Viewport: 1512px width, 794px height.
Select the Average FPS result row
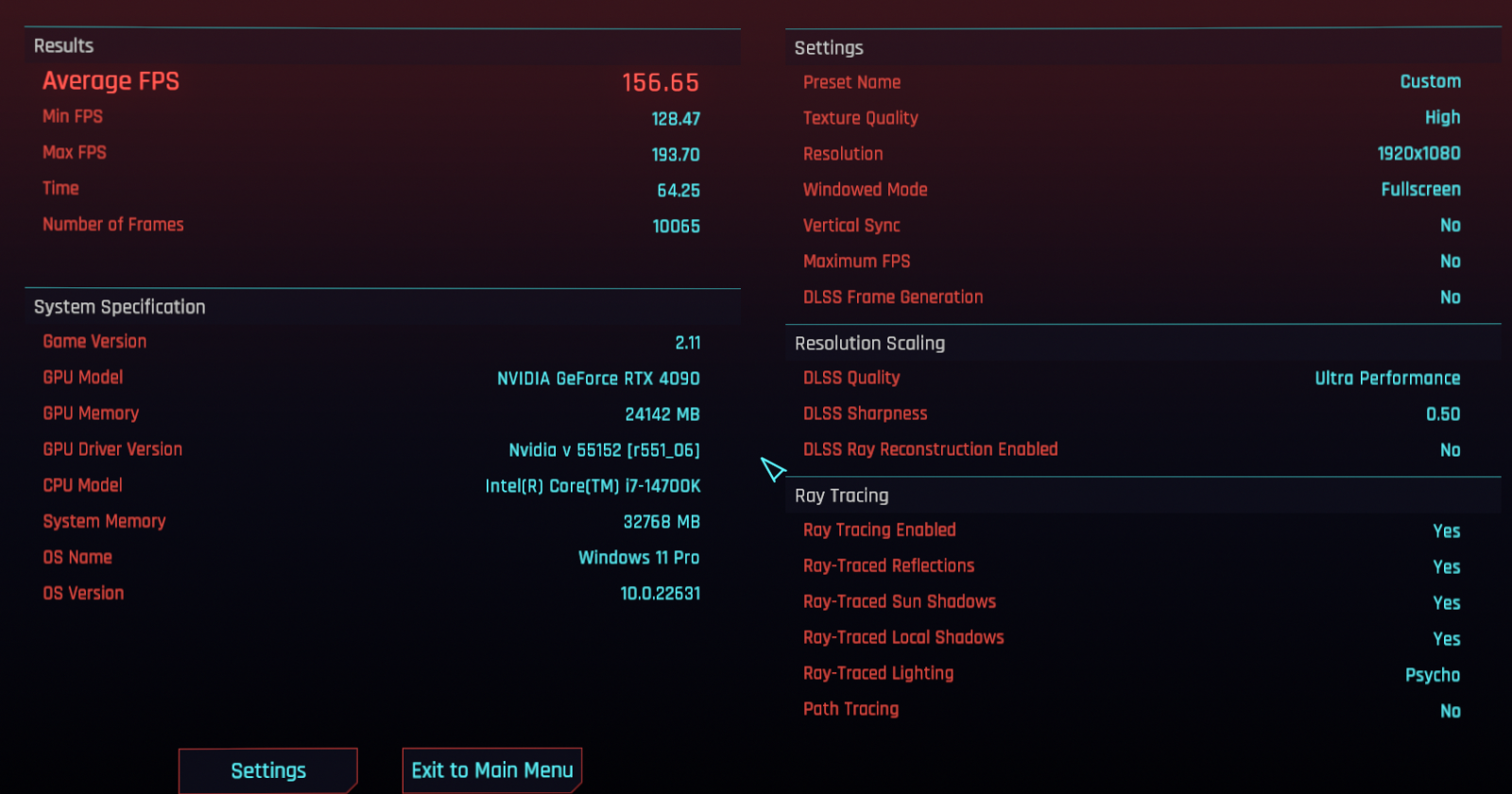point(371,82)
